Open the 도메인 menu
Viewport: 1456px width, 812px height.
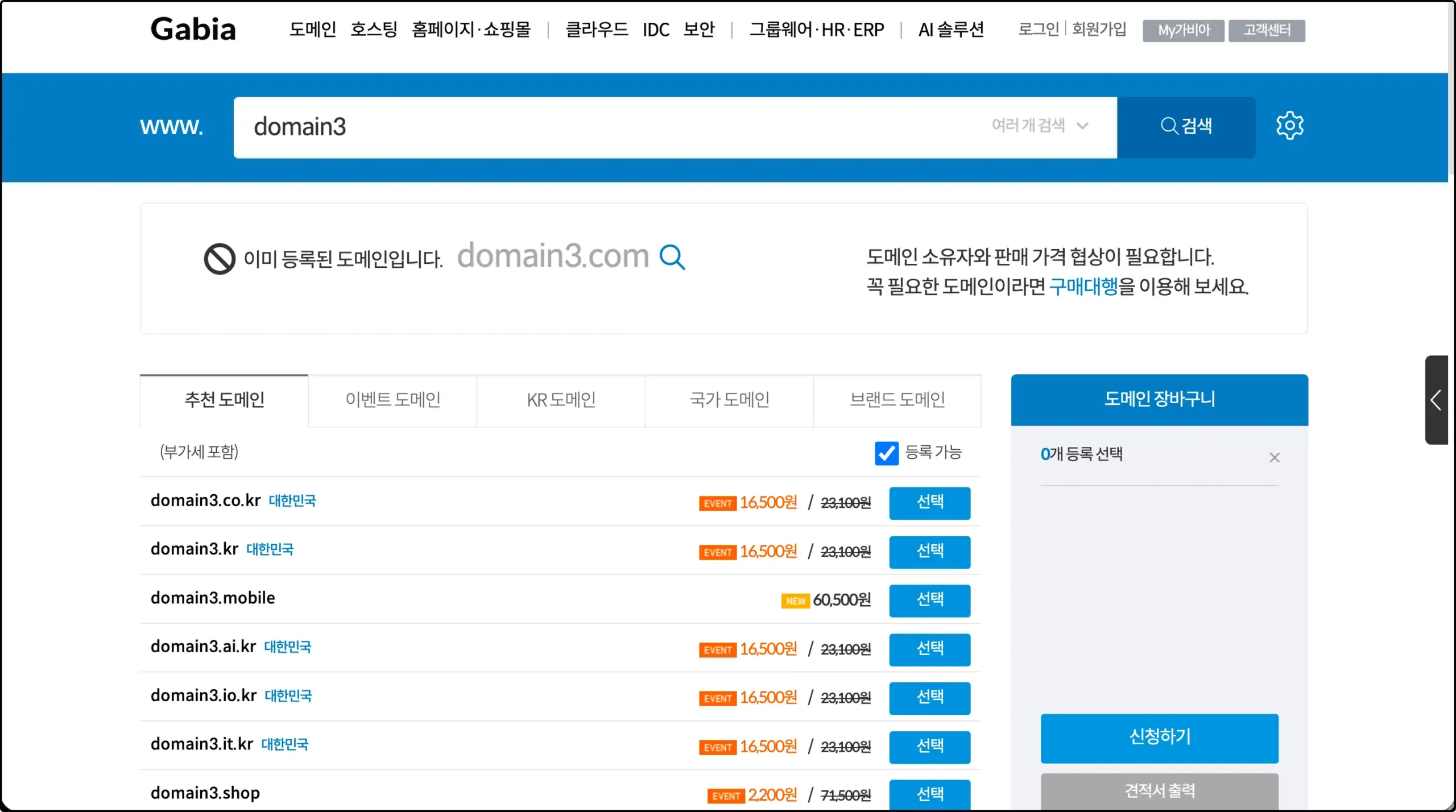312,29
